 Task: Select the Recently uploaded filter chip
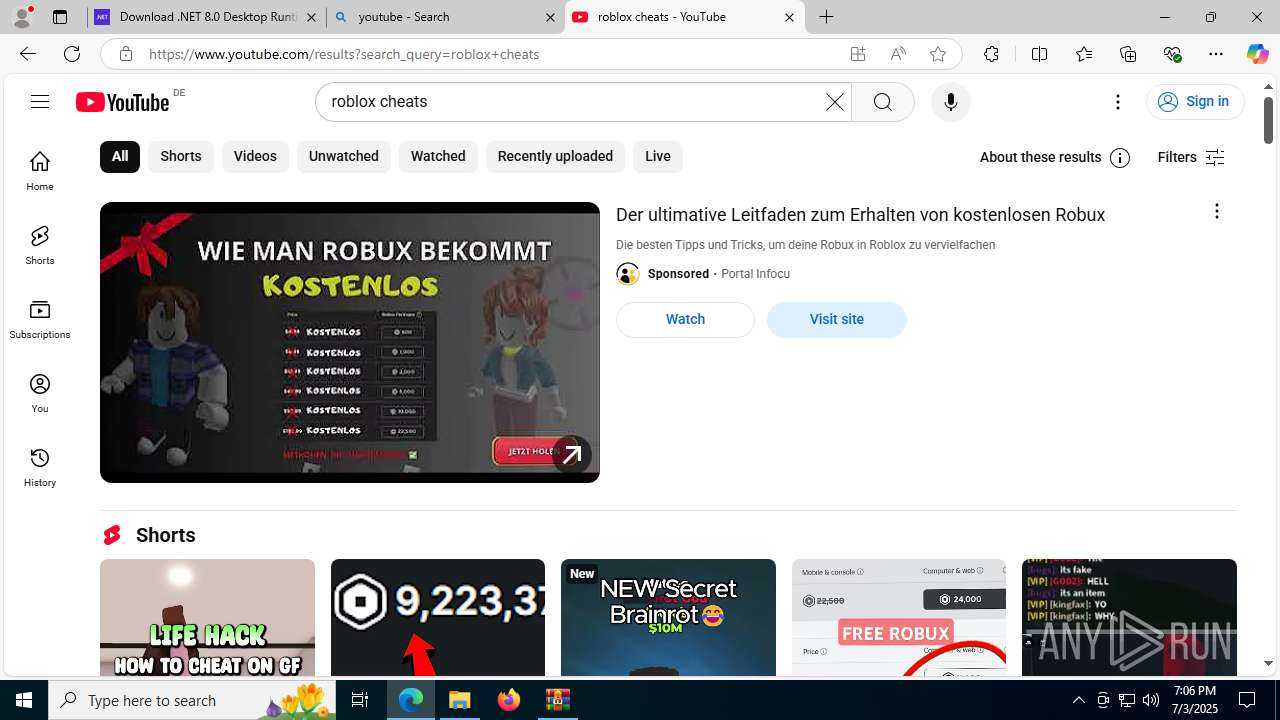pyautogui.click(x=555, y=157)
